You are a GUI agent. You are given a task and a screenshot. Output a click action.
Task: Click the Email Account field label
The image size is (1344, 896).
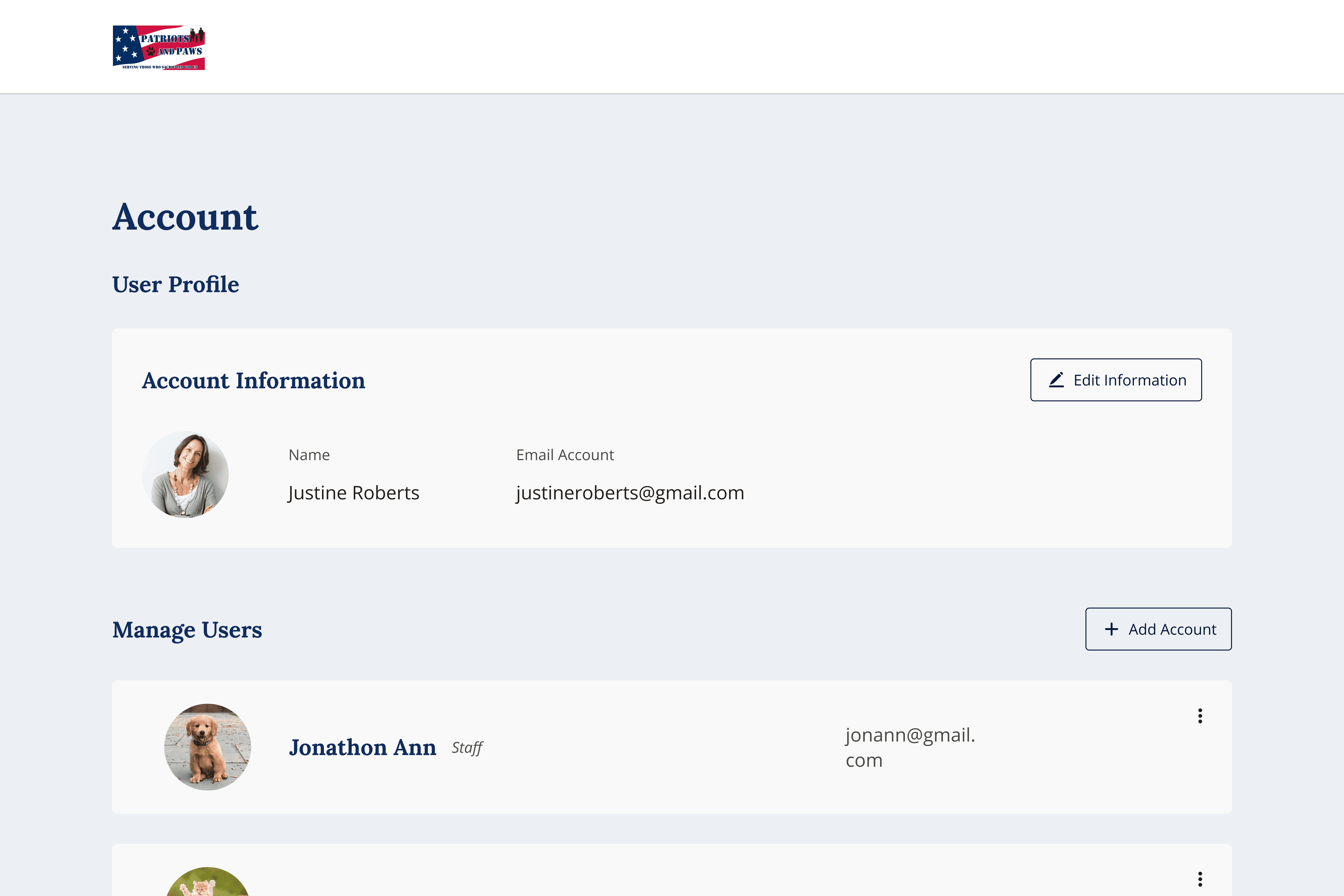click(x=565, y=455)
